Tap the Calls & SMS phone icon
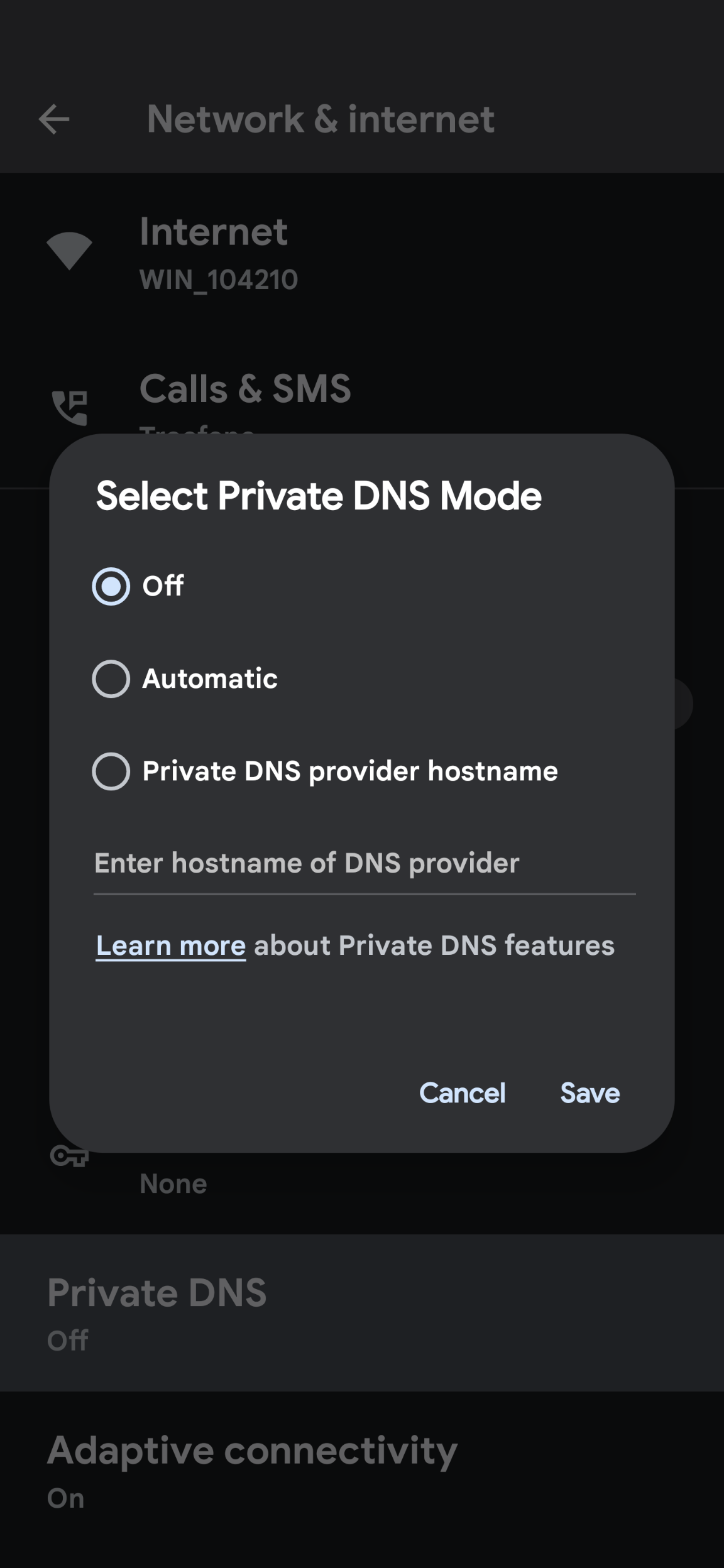Image resolution: width=724 pixels, height=1568 pixels. [69, 408]
